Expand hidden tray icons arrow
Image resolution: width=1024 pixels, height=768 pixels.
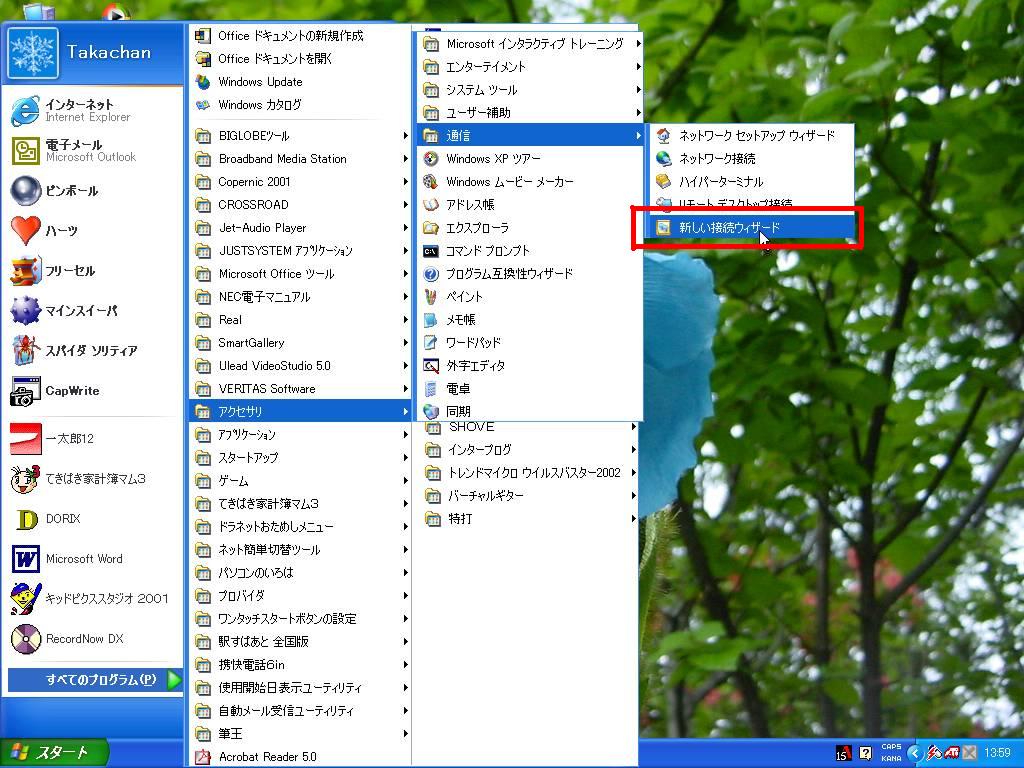(x=914, y=754)
